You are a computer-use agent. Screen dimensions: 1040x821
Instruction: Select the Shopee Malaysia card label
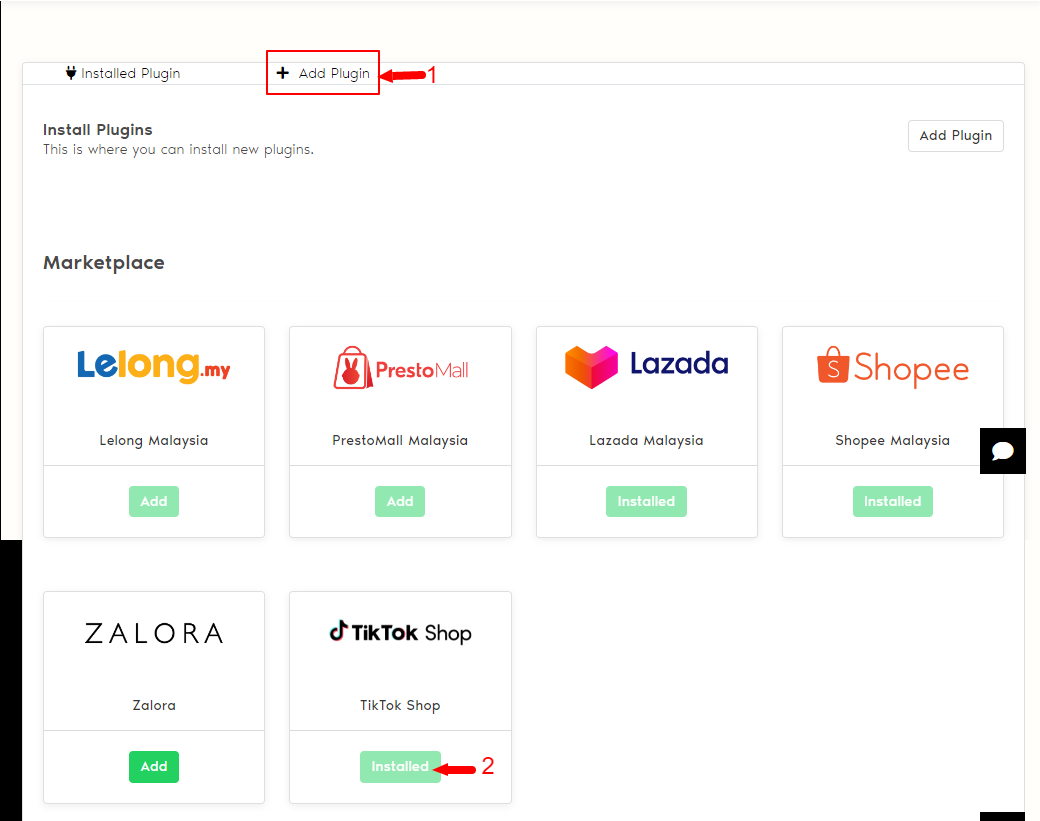tap(892, 440)
